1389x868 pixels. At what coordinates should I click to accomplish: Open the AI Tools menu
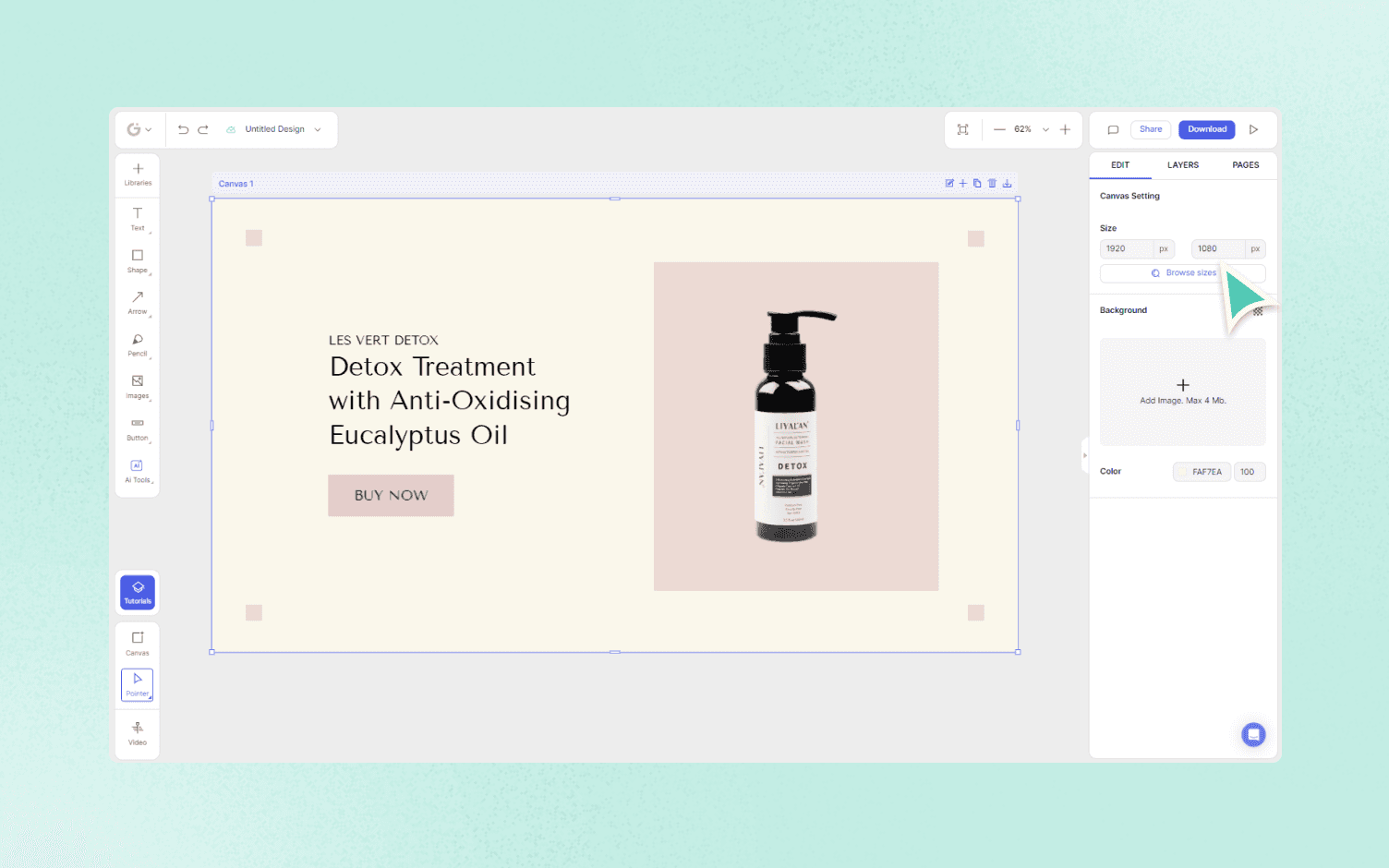138,471
